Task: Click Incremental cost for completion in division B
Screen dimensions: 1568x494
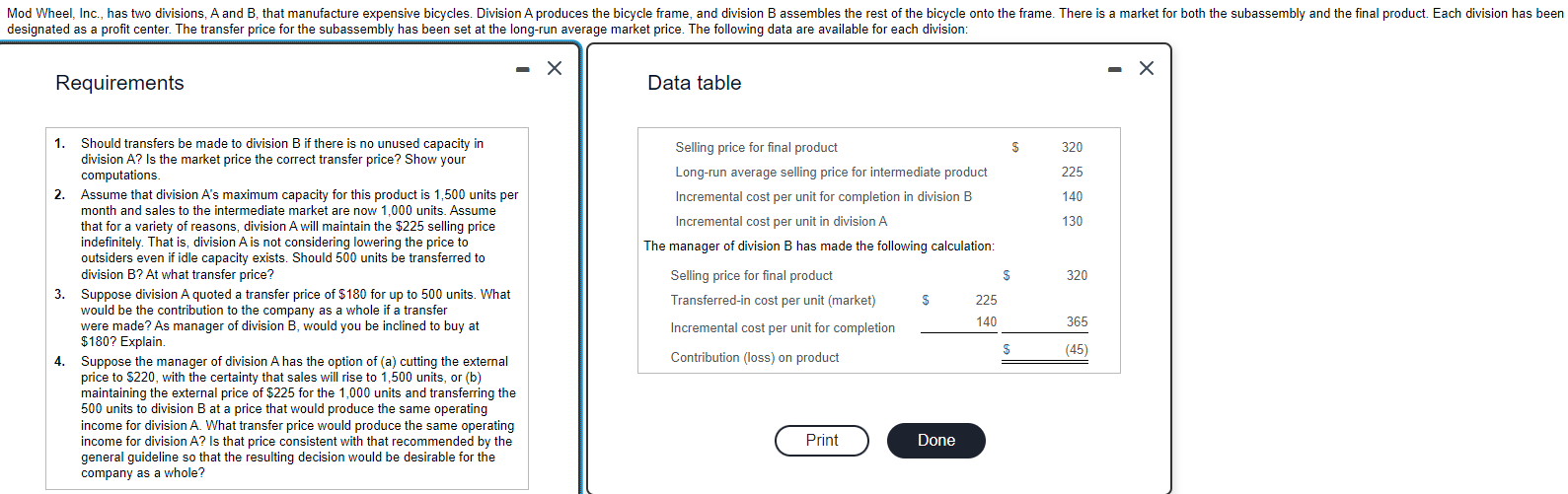Action: [823, 196]
